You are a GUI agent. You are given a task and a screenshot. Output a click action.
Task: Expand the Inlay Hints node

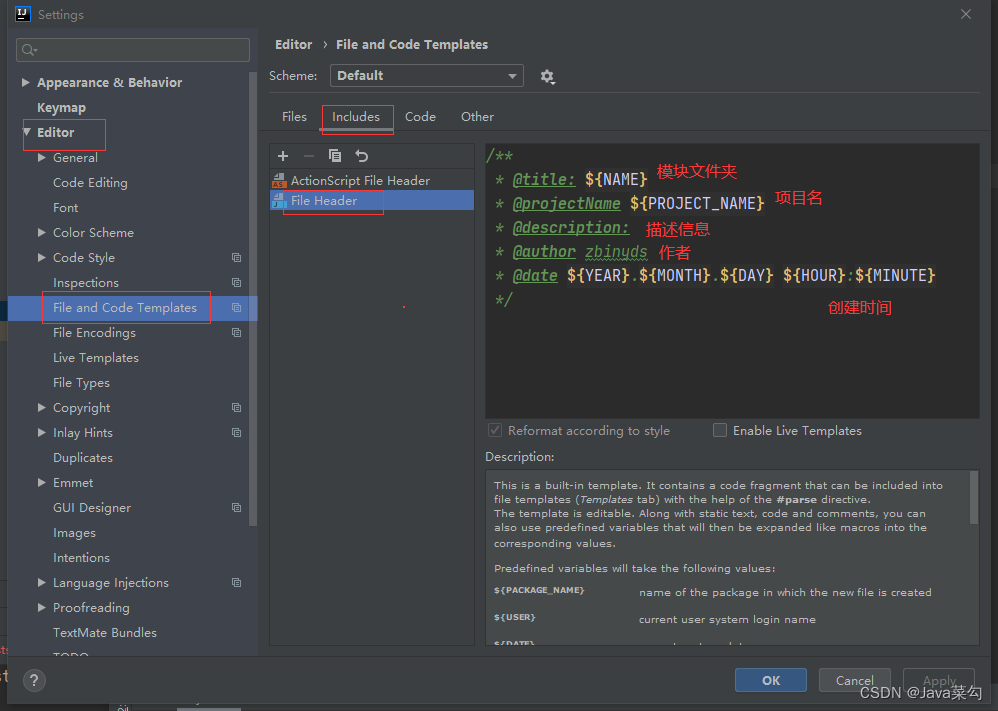coord(41,432)
